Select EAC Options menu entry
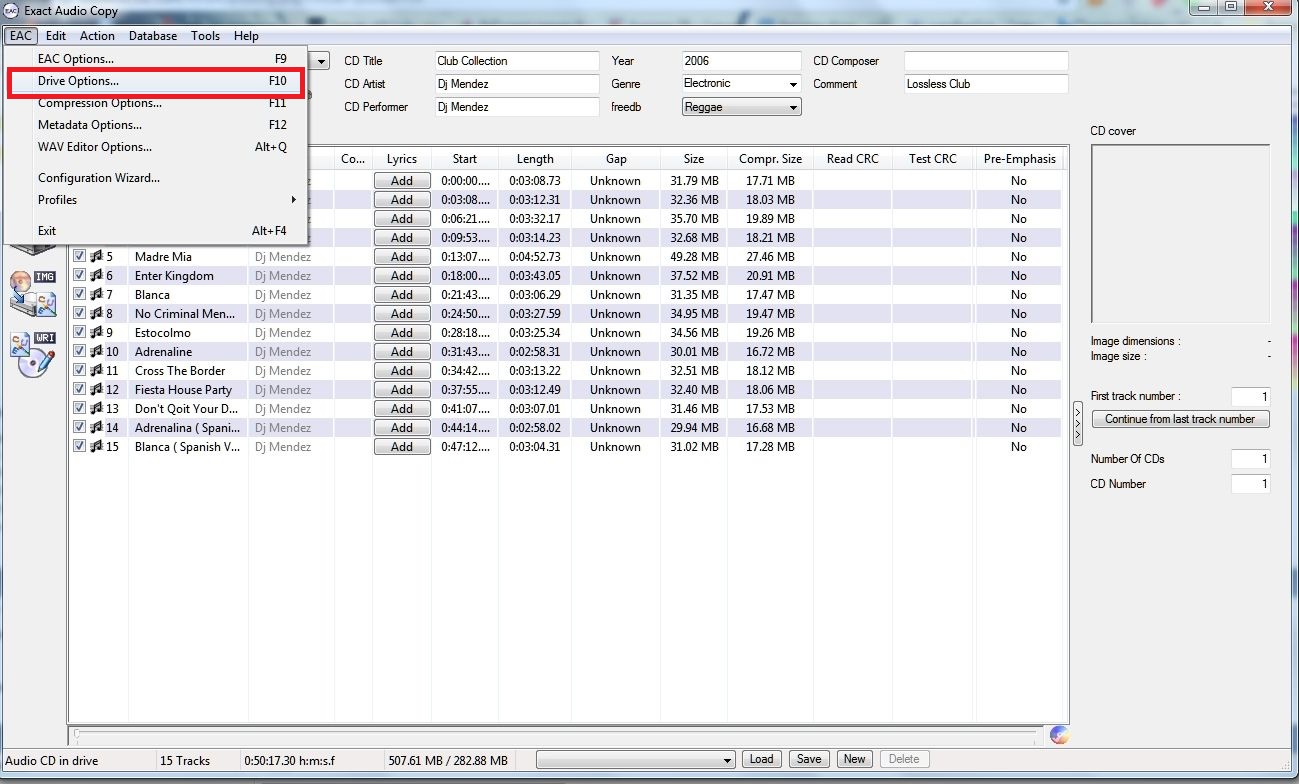The image size is (1299, 784). click(155, 59)
